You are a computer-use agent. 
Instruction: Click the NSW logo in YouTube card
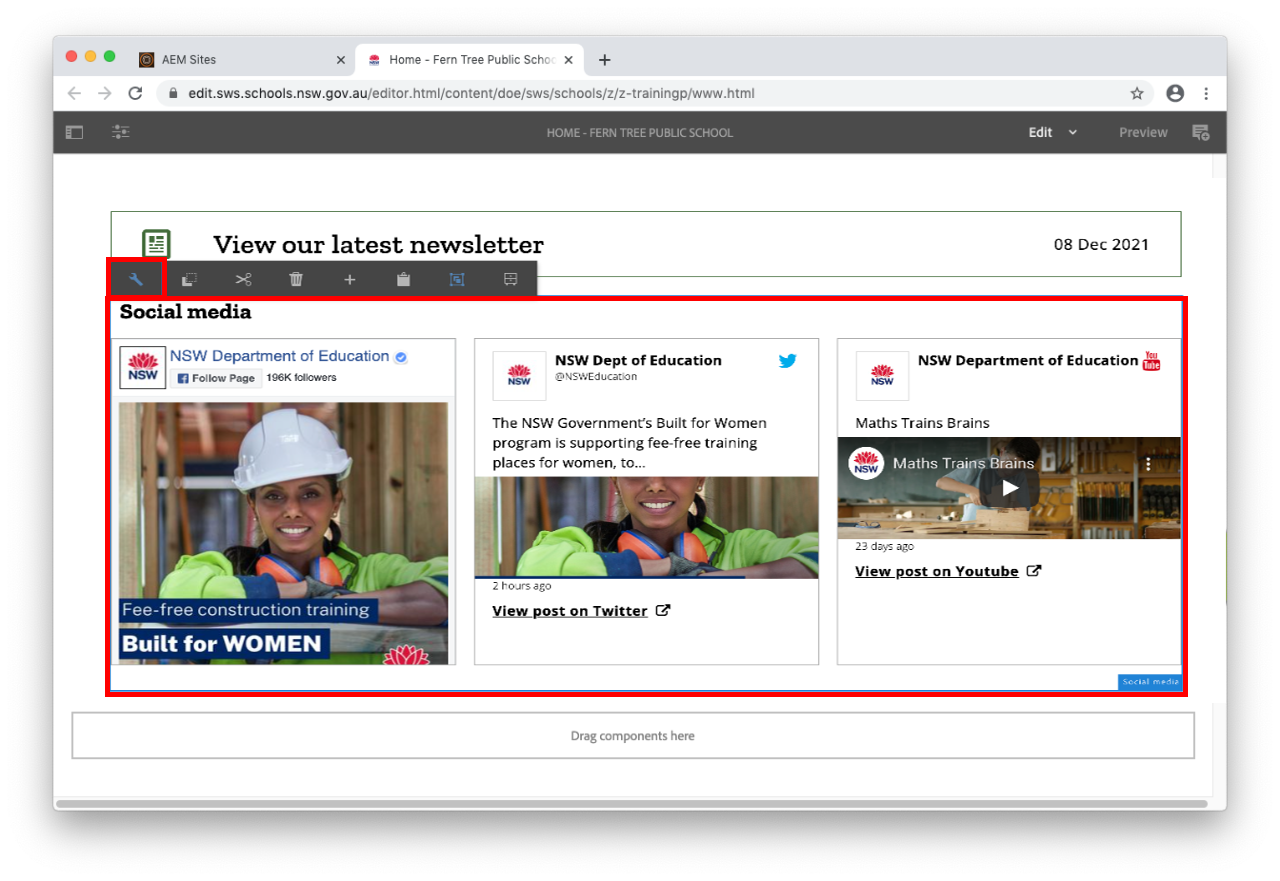pyautogui.click(x=882, y=376)
